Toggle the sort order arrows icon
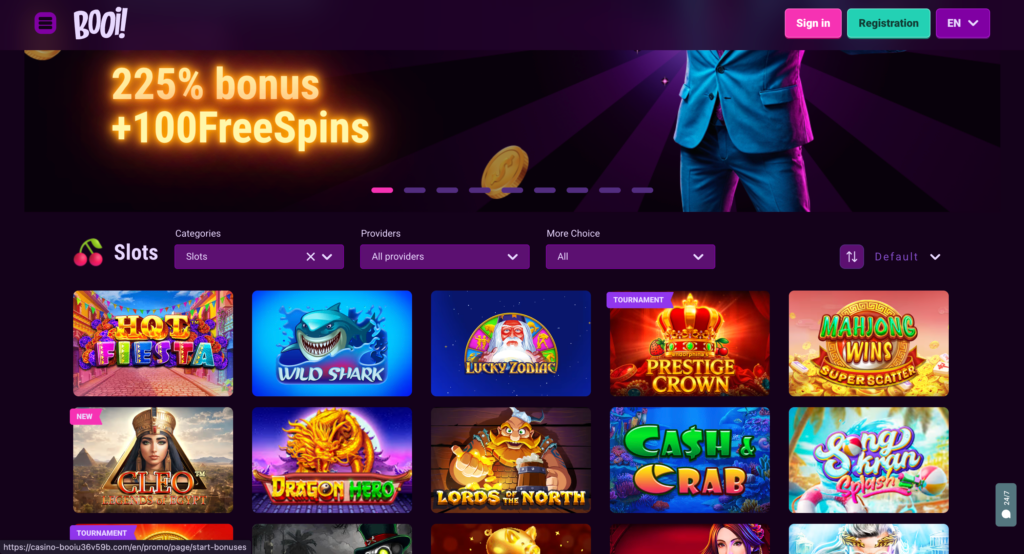Viewport: 1024px width, 554px height. point(852,257)
